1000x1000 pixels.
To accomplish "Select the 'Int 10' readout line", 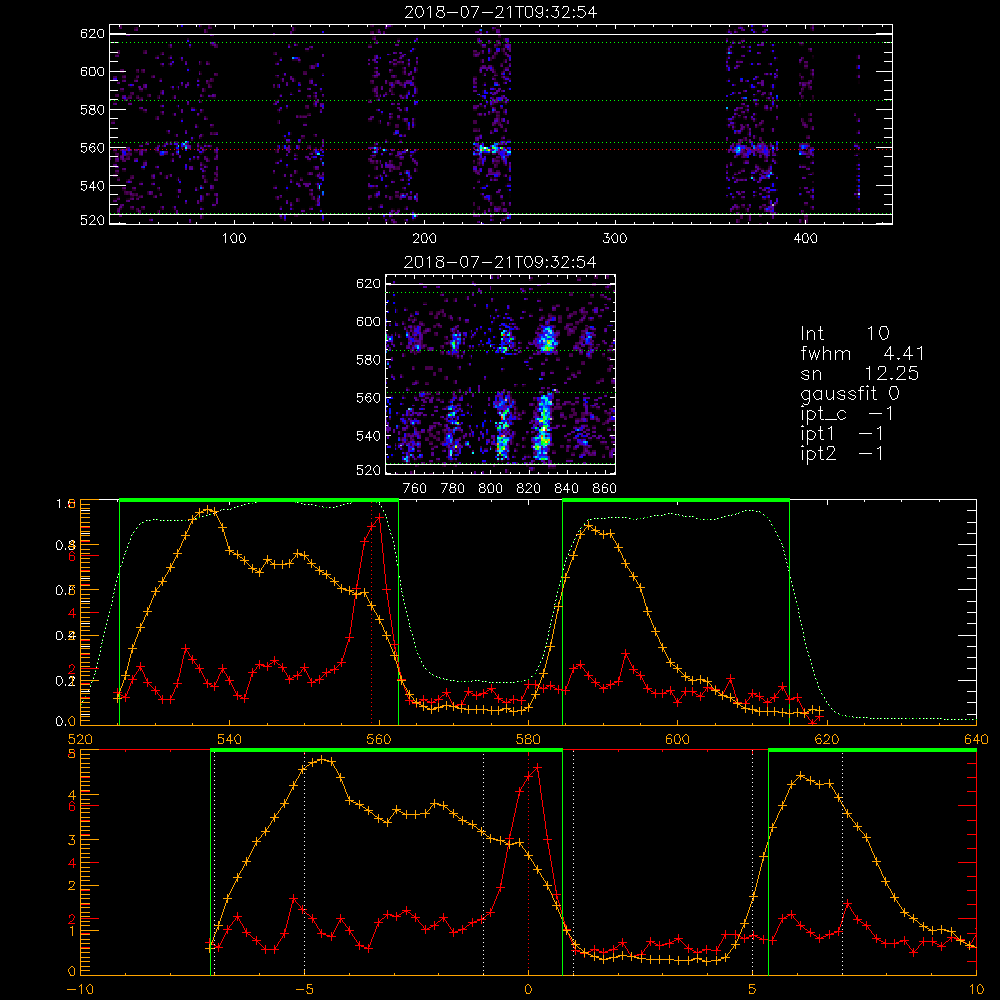I will tap(844, 333).
